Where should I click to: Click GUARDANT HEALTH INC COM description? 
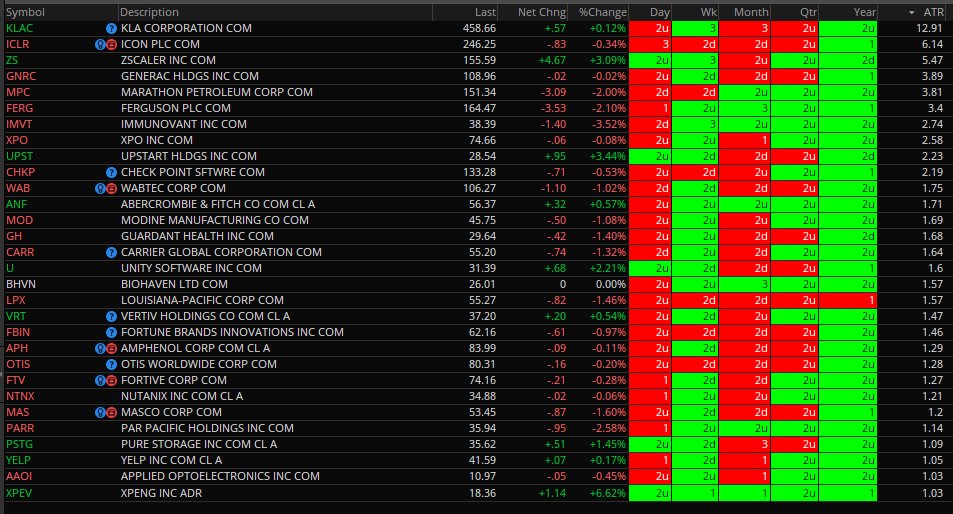click(x=197, y=236)
